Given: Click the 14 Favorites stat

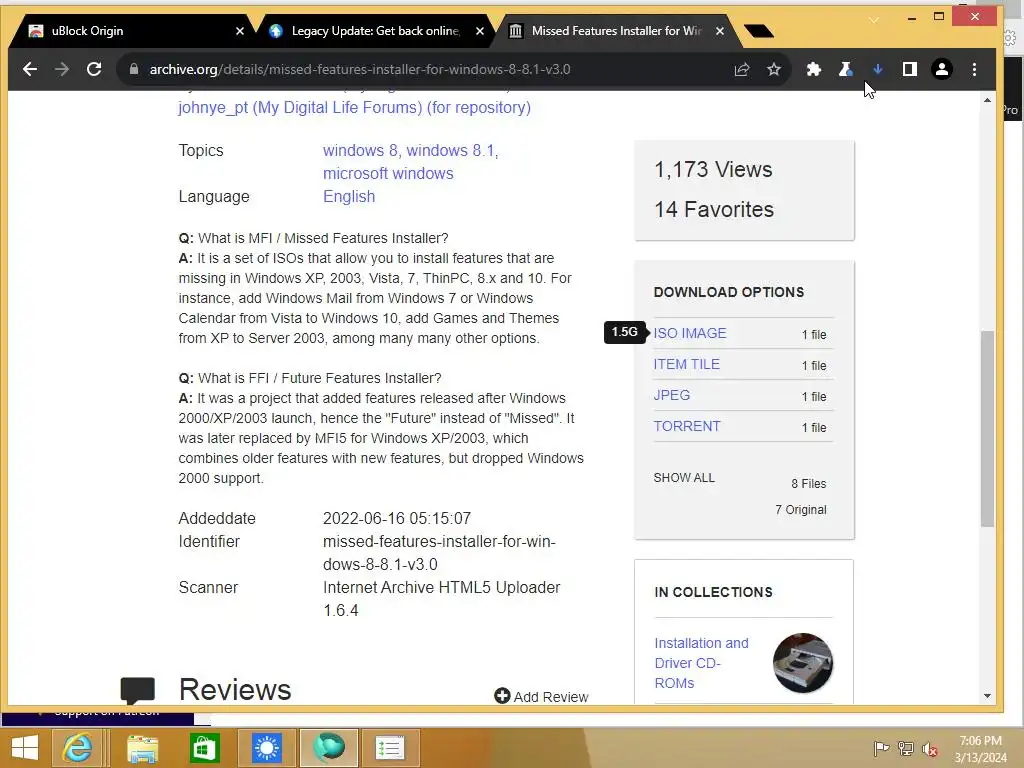Looking at the screenshot, I should pyautogui.click(x=714, y=210).
